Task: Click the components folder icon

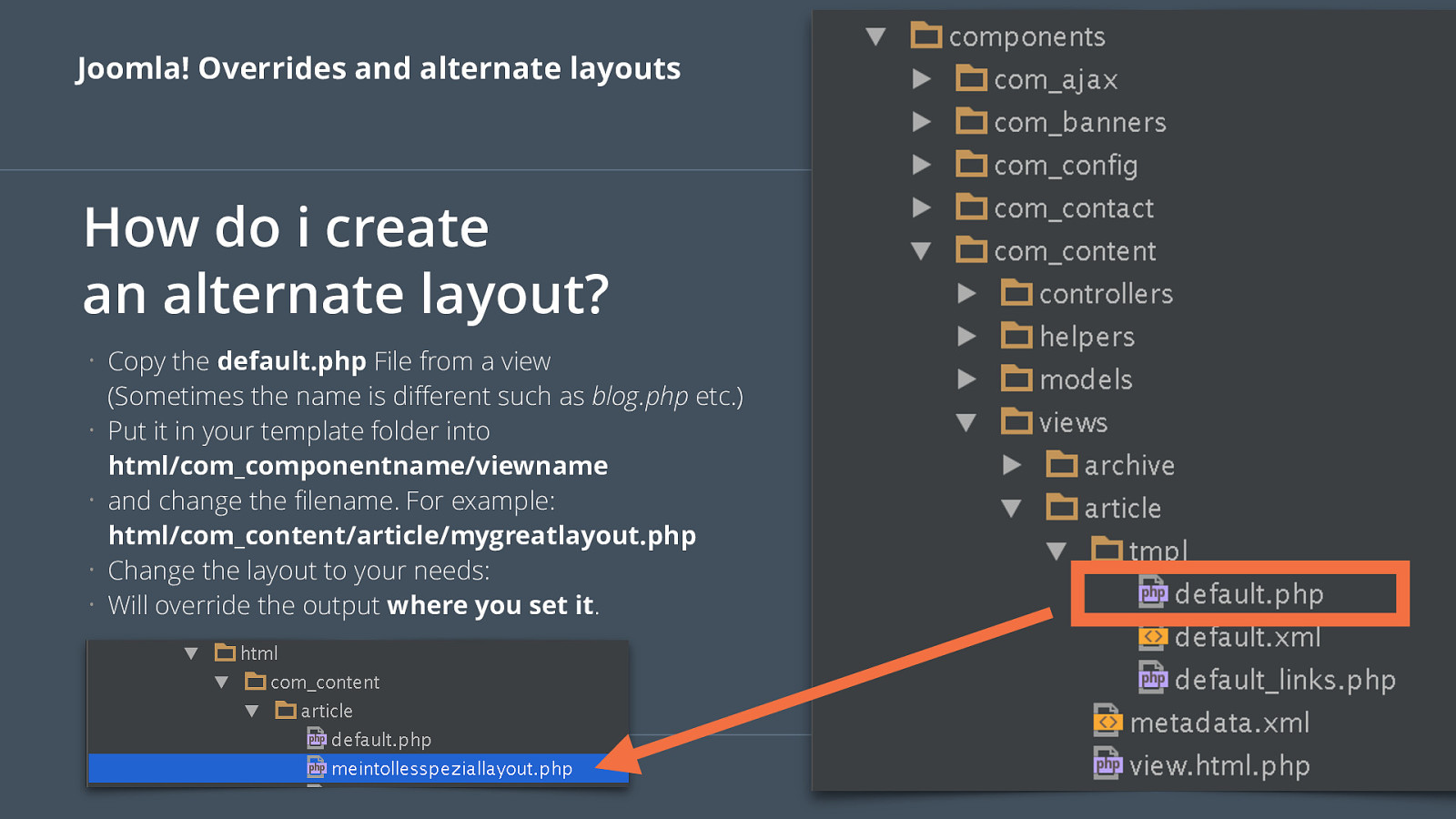Action: click(x=926, y=35)
